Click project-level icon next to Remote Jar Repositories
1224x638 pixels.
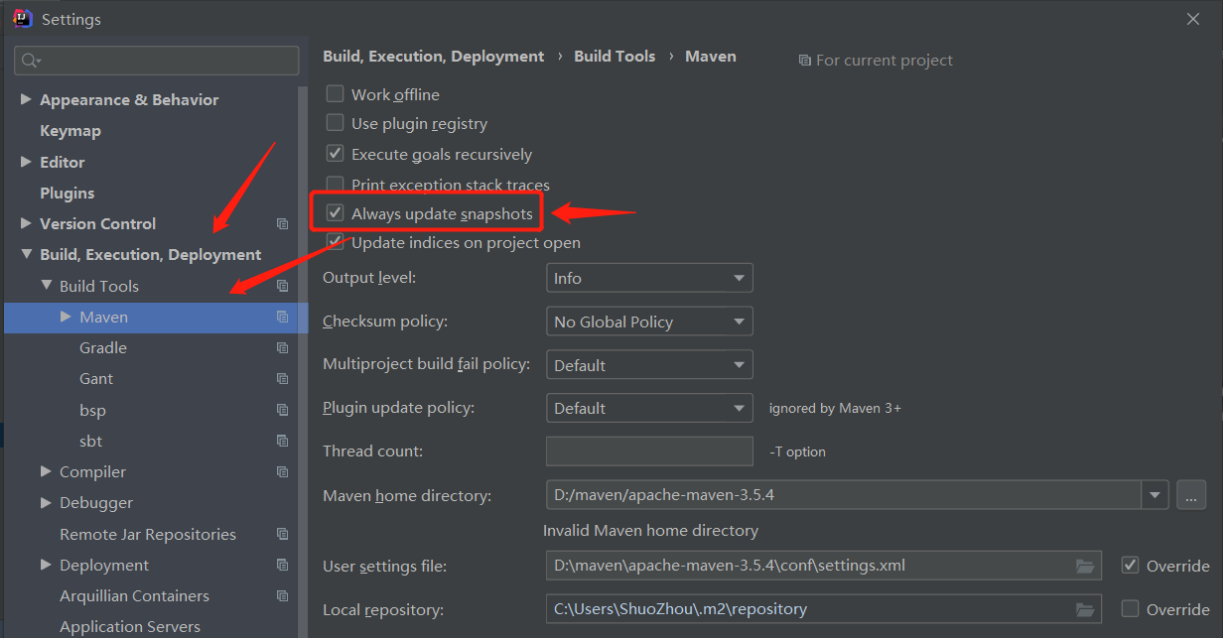pyautogui.click(x=282, y=534)
